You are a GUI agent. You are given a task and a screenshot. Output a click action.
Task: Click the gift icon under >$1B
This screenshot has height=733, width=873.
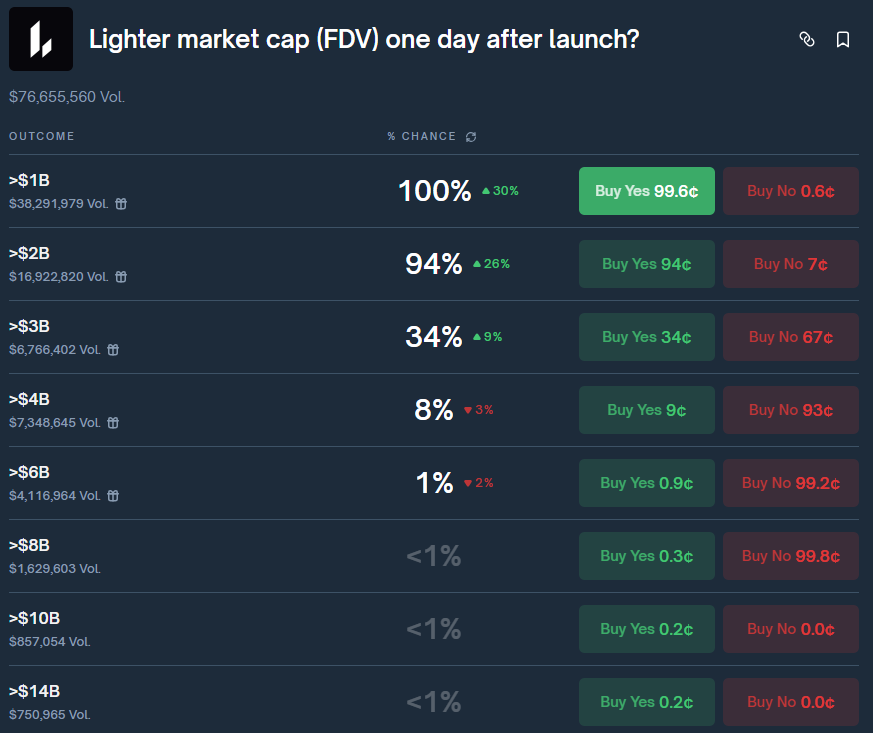(121, 204)
